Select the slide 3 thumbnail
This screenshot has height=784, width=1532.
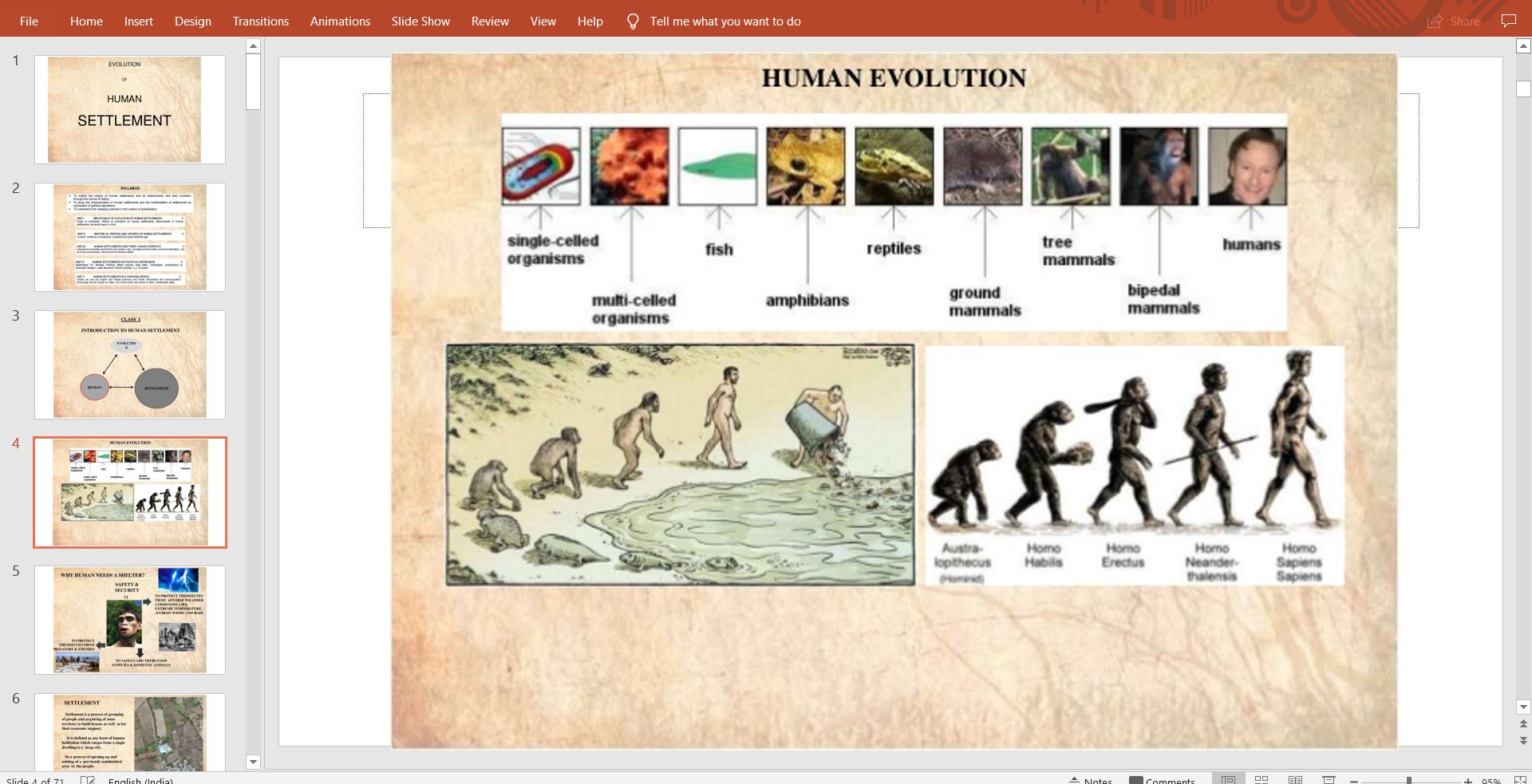(x=130, y=364)
